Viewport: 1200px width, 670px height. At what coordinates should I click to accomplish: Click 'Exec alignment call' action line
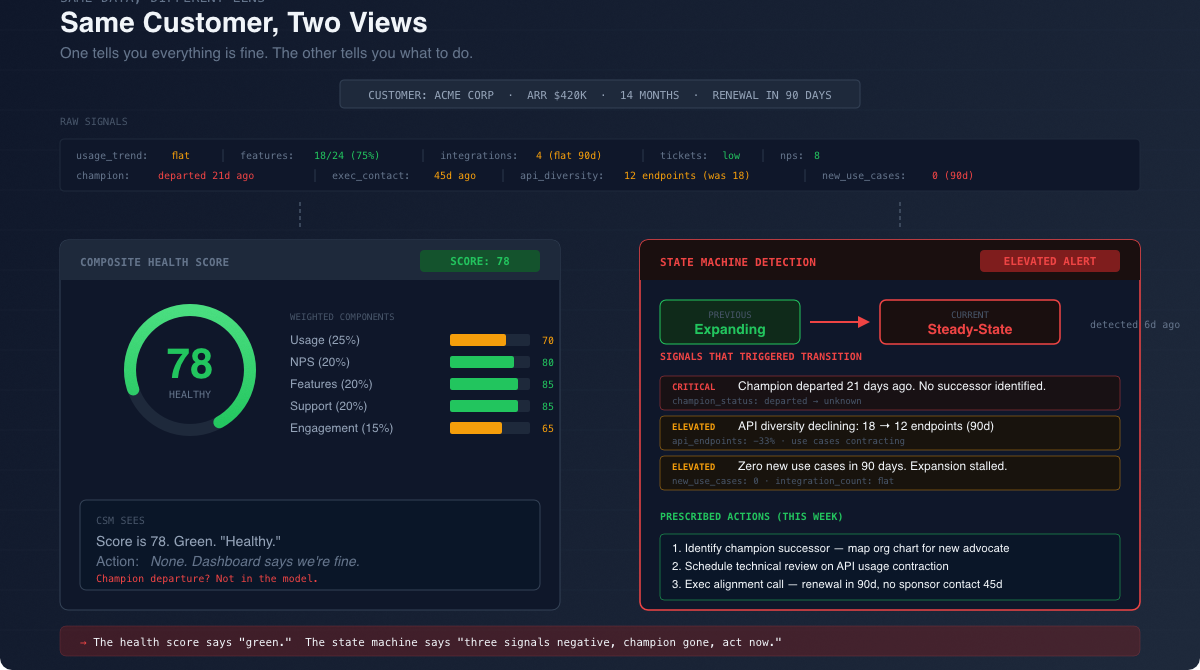point(837,584)
